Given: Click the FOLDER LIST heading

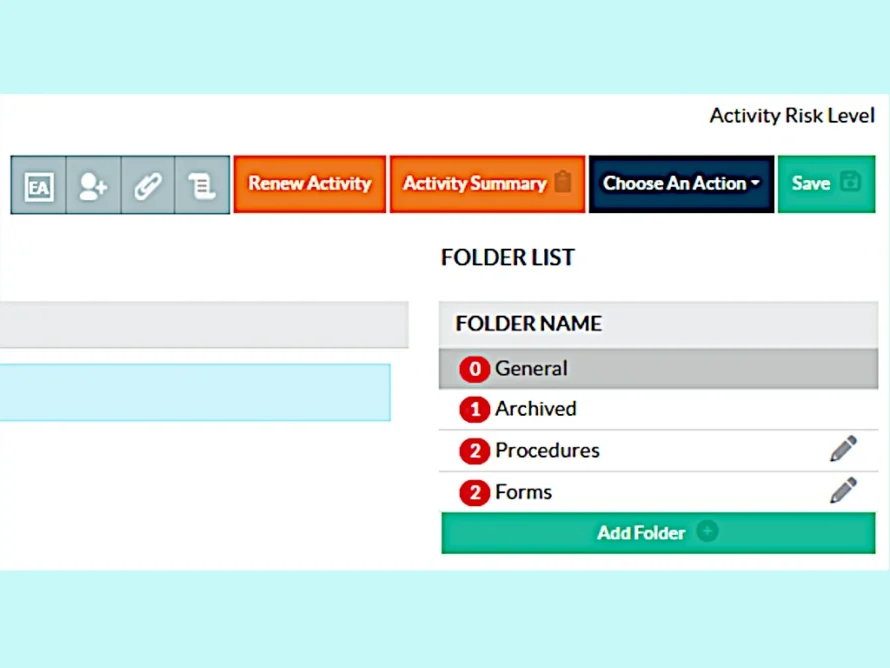Looking at the screenshot, I should (x=508, y=258).
